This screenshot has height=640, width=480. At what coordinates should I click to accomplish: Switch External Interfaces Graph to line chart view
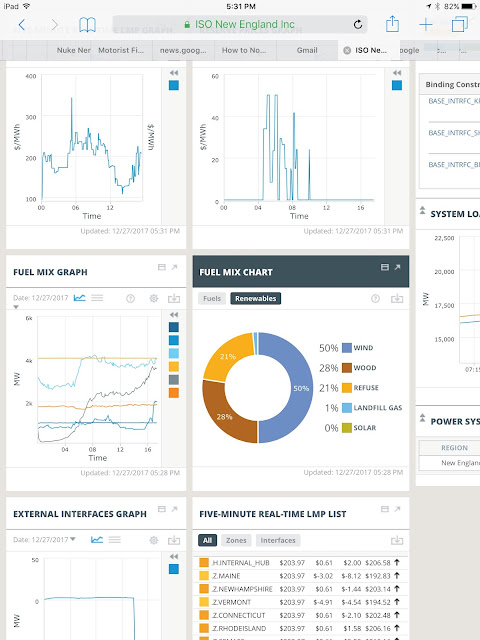pyautogui.click(x=97, y=540)
